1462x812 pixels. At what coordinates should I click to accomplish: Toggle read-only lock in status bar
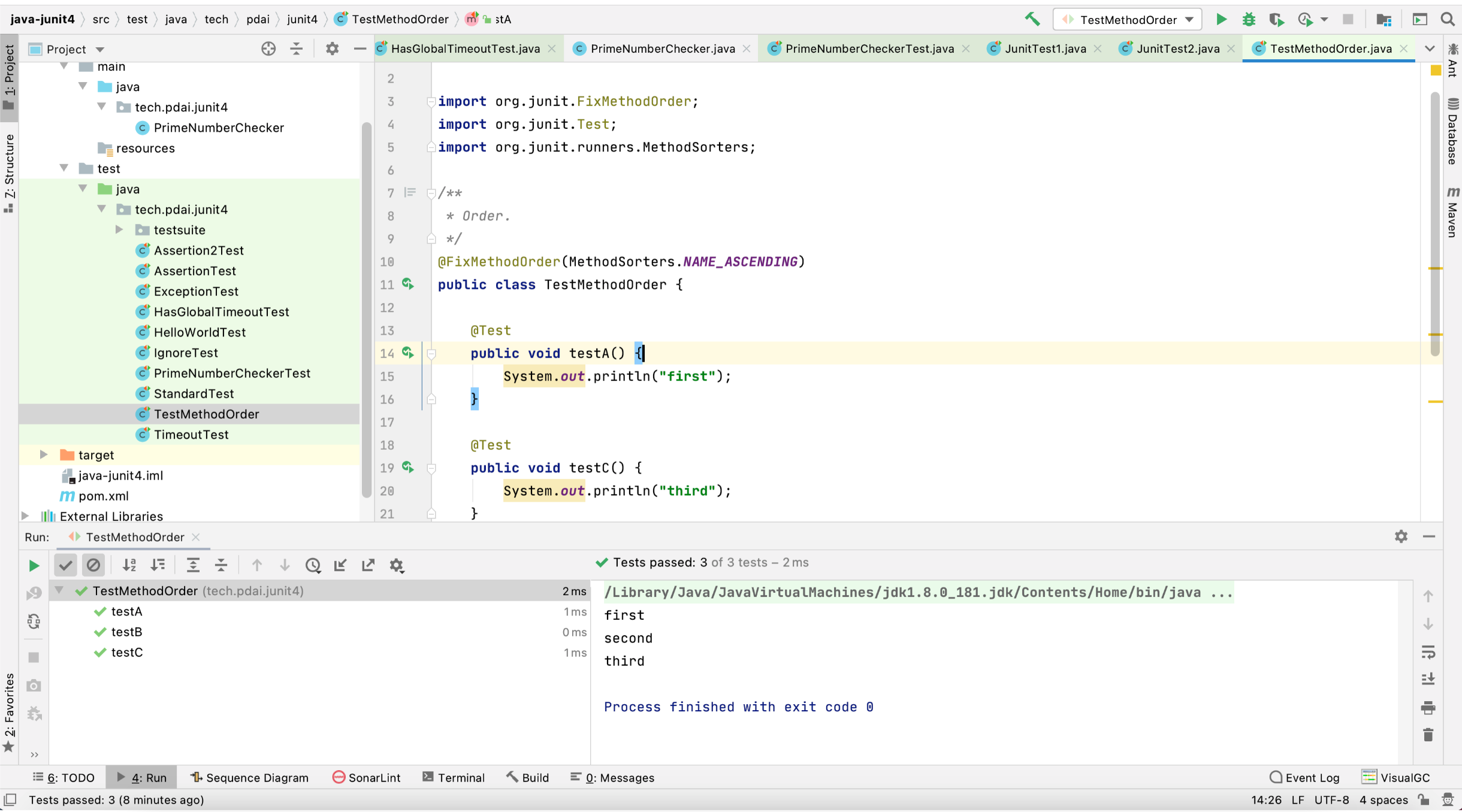(x=1424, y=799)
